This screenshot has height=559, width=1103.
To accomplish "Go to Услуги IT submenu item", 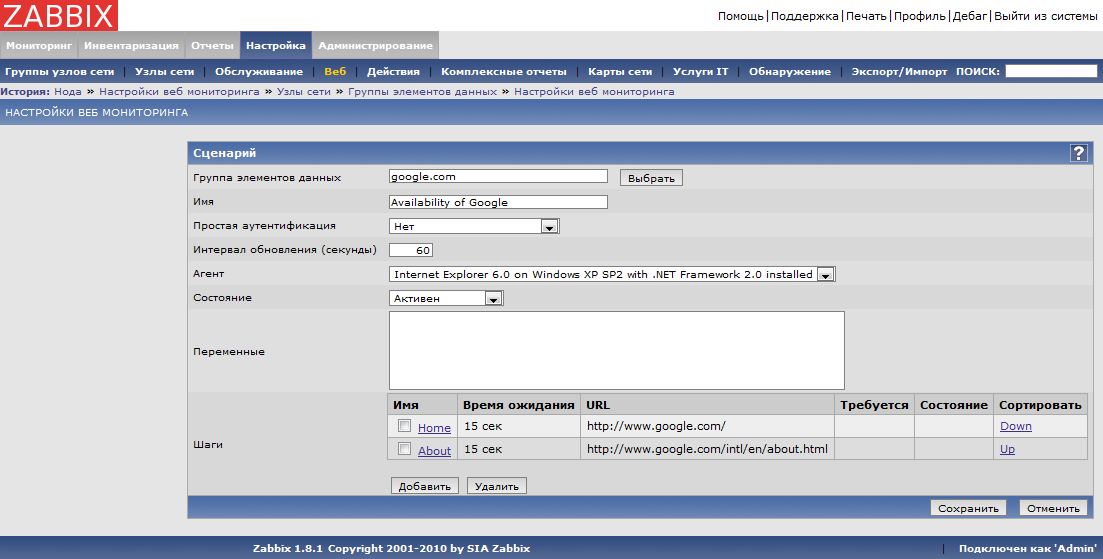I will (x=701, y=72).
